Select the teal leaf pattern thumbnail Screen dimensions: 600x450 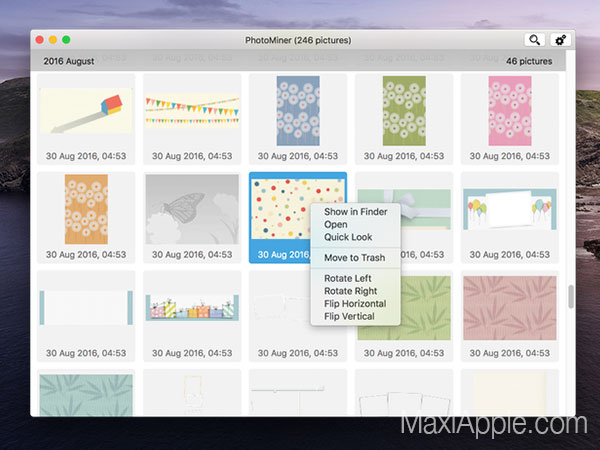pos(86,395)
